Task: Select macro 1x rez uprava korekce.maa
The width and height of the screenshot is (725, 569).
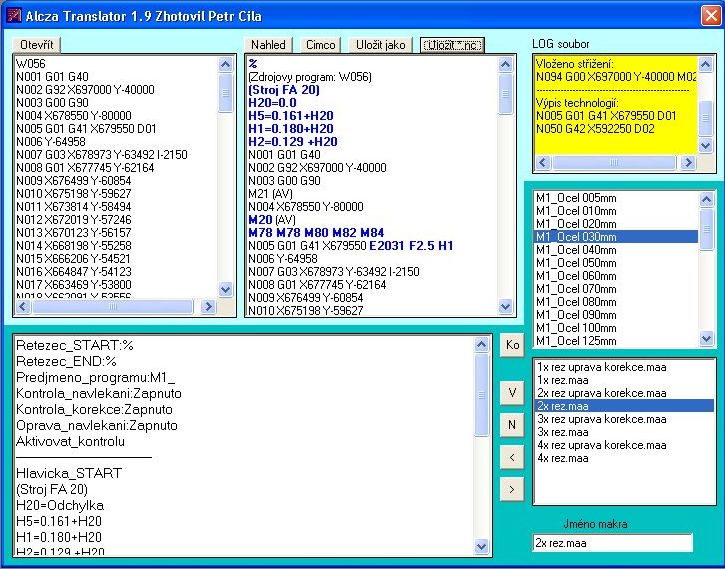Action: pos(624,367)
